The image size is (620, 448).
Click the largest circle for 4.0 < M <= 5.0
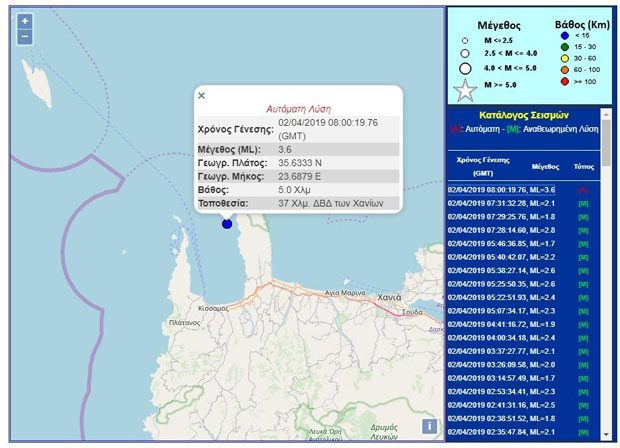click(x=465, y=68)
